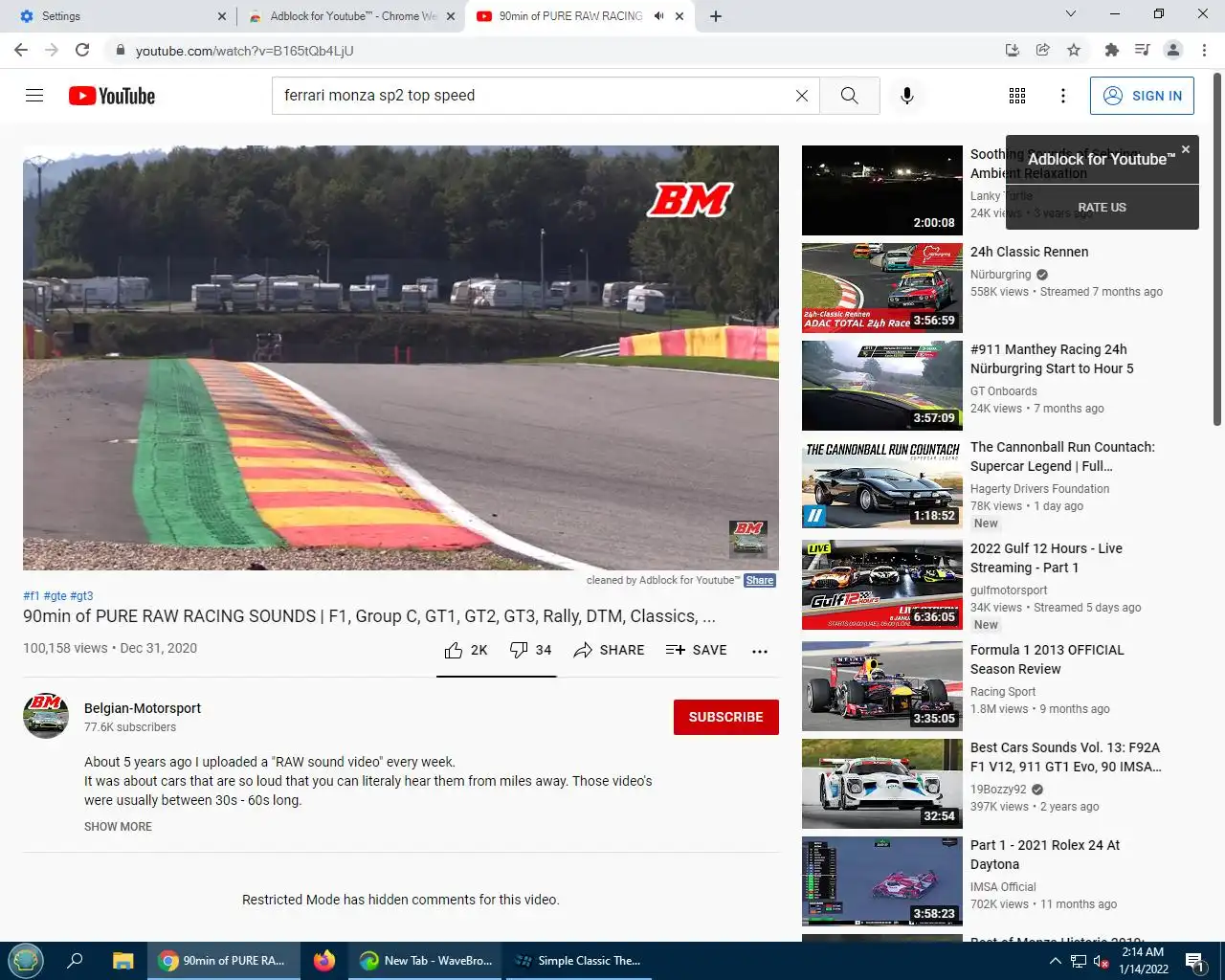Open taskbar search magnifier
1225x980 pixels.
[75, 961]
